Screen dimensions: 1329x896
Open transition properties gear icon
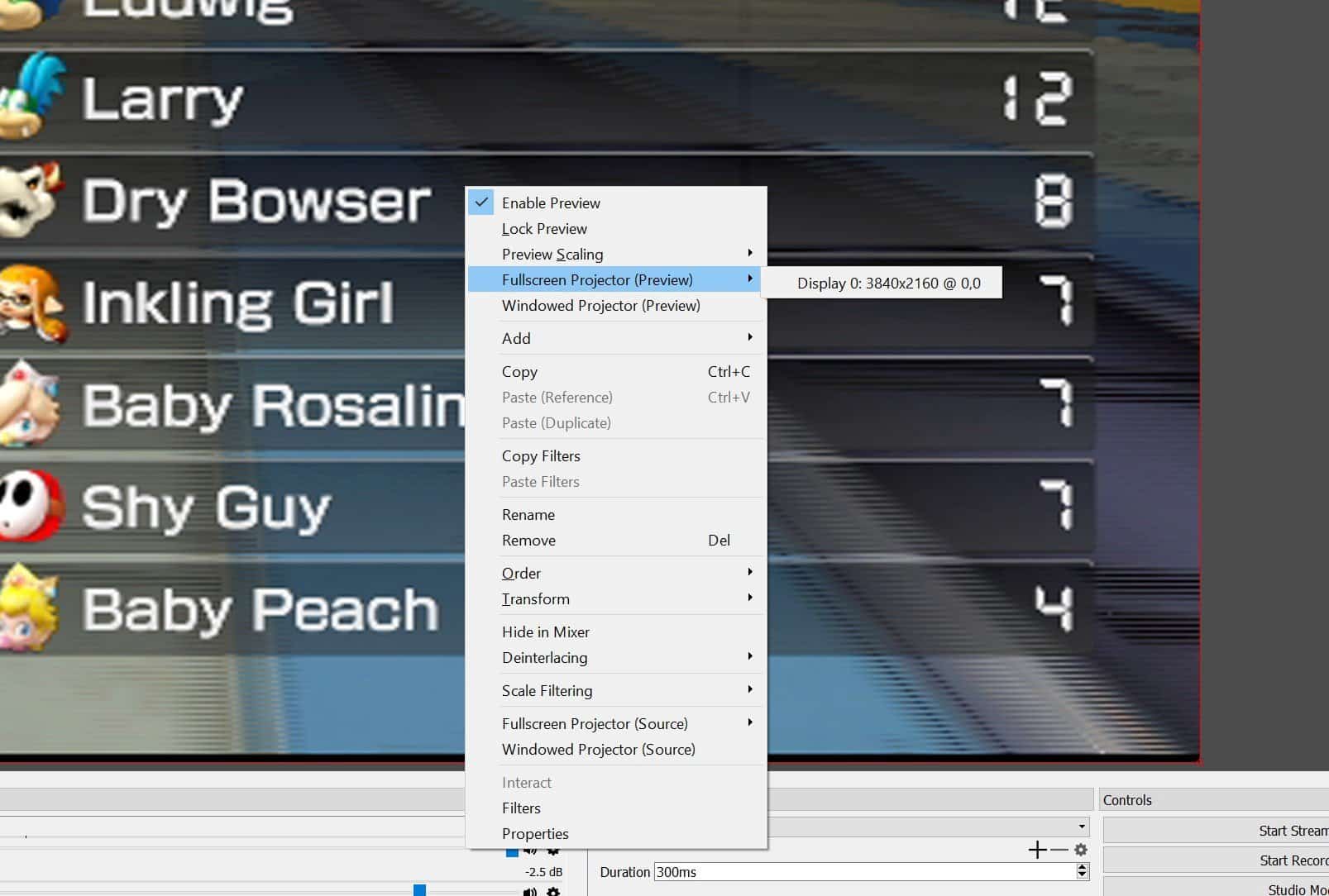point(1080,850)
